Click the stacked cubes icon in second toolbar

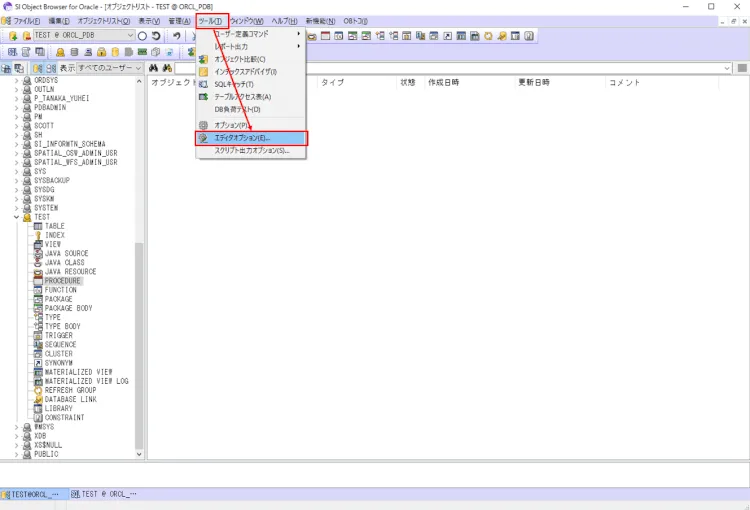[155, 52]
